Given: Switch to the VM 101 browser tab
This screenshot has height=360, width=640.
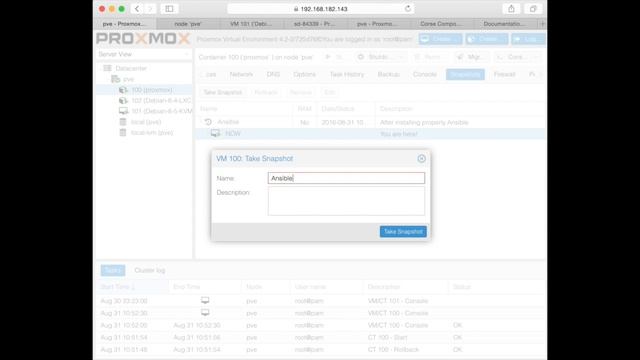Looking at the screenshot, I should pos(251,24).
